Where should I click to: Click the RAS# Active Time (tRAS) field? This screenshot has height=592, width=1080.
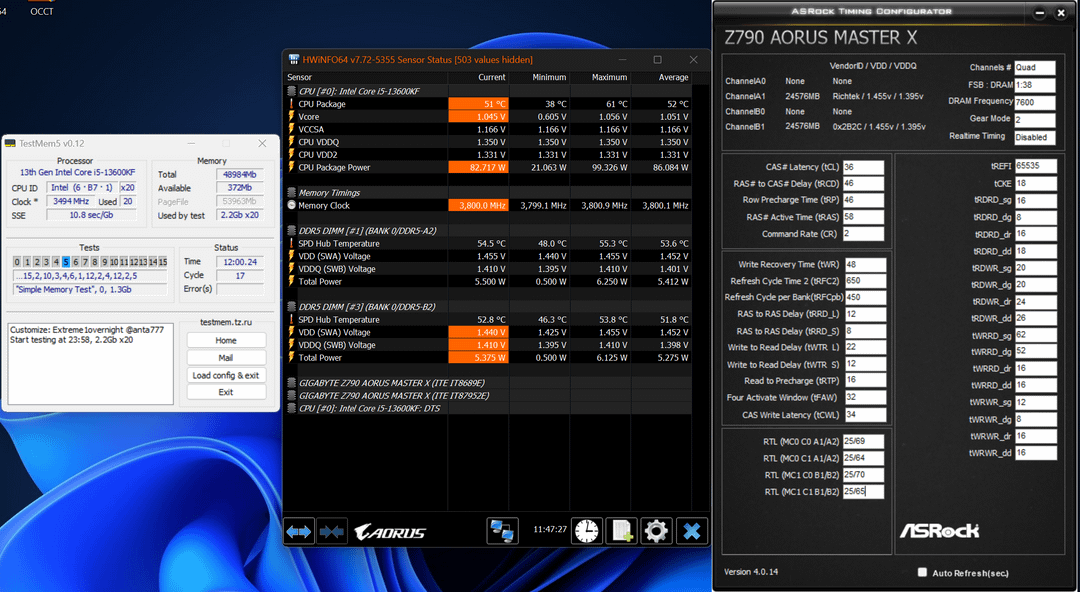tap(863, 217)
